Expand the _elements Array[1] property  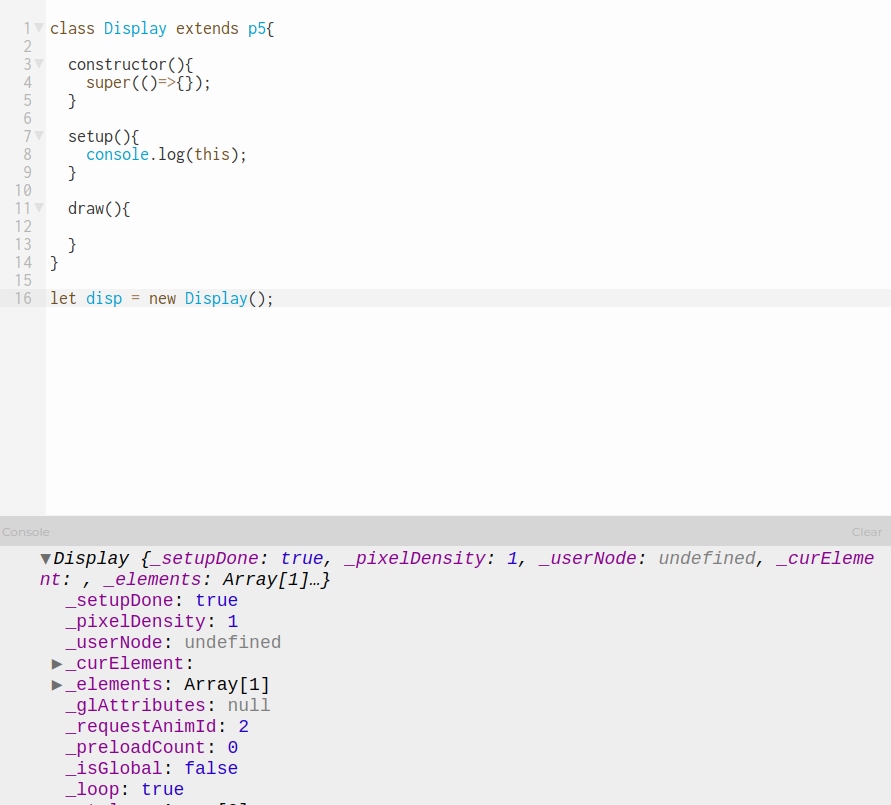tap(57, 685)
